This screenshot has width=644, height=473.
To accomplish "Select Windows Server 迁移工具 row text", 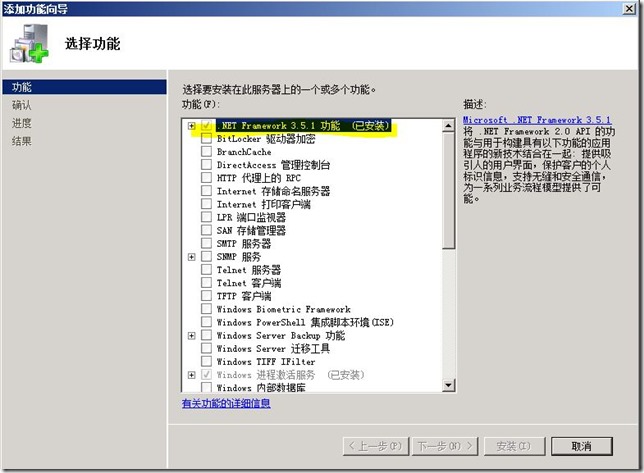I will coord(274,349).
